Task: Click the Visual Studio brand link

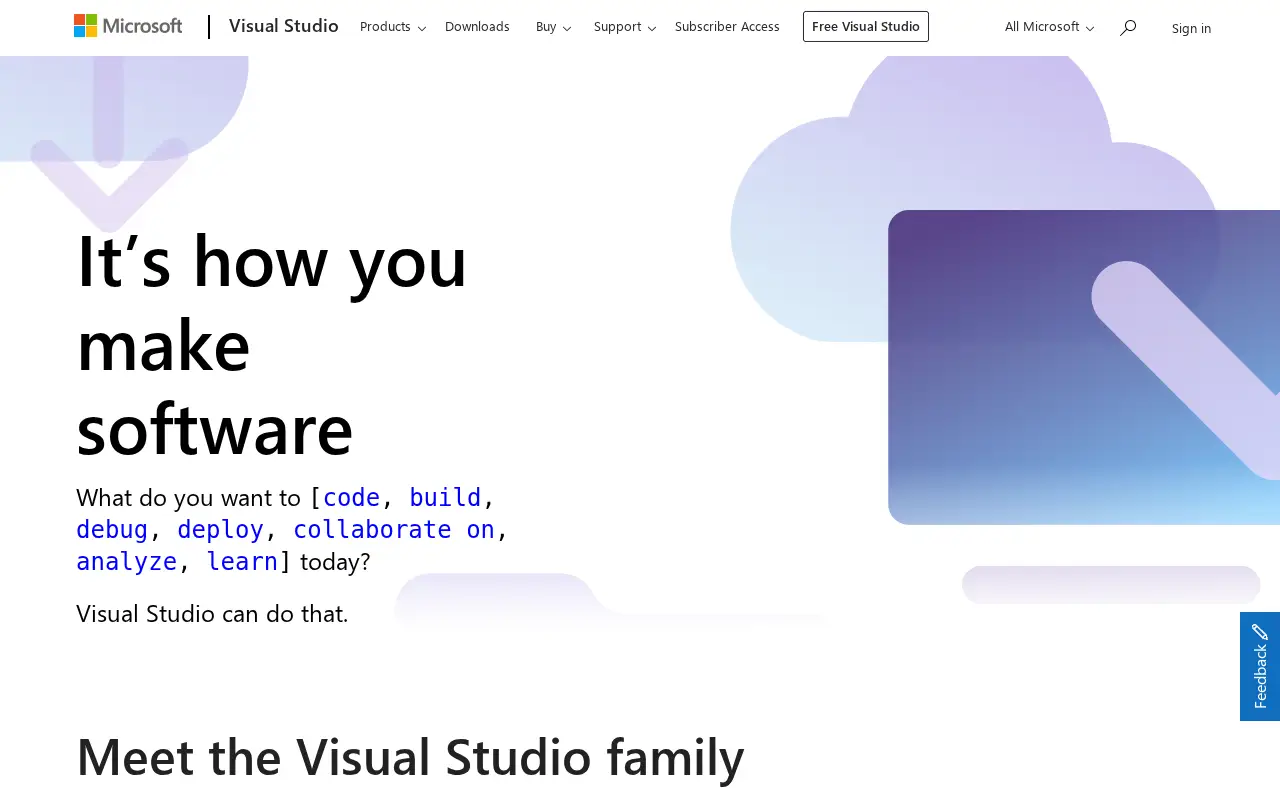Action: click(284, 26)
